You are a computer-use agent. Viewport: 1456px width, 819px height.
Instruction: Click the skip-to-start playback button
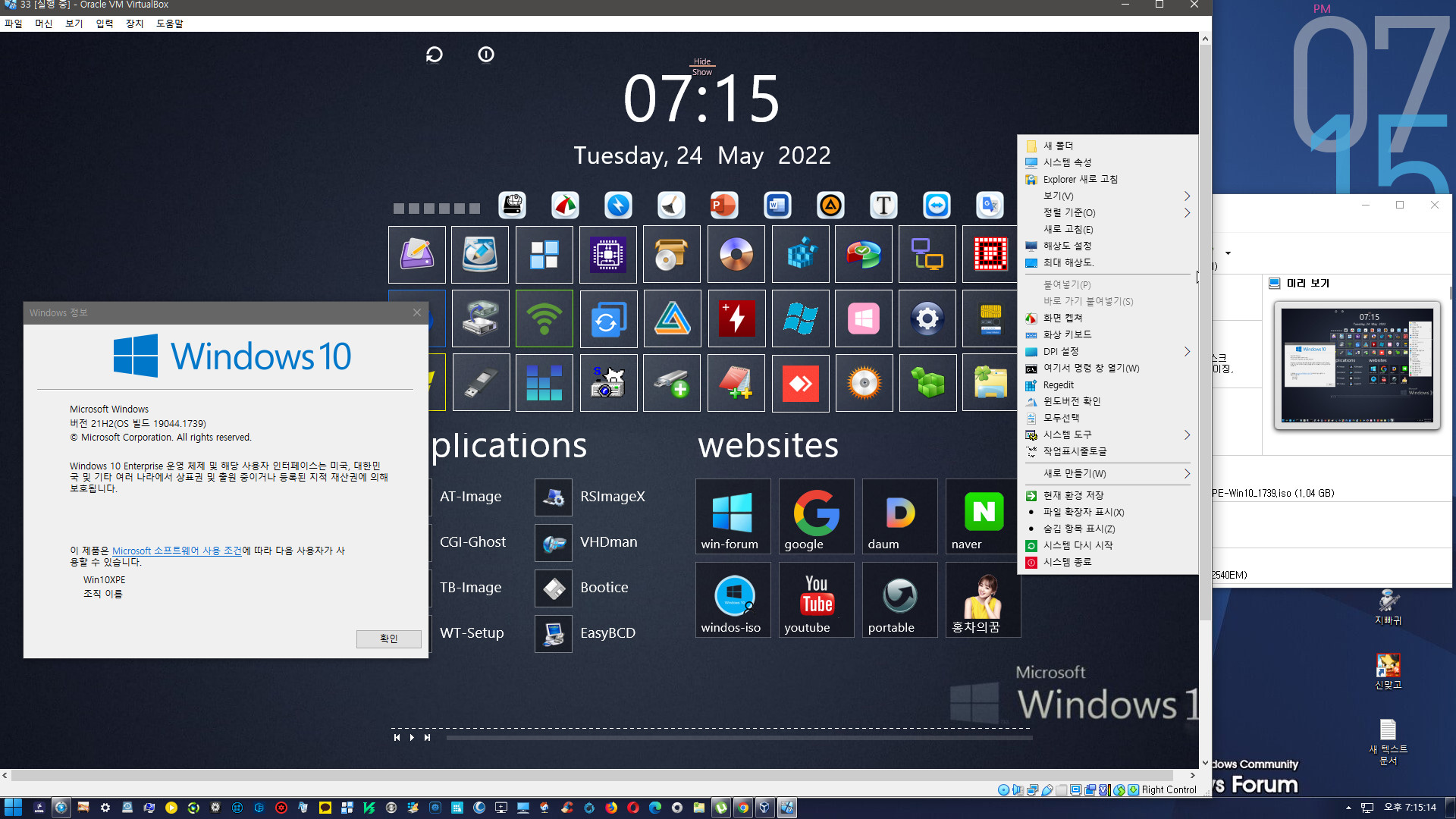pos(397,737)
